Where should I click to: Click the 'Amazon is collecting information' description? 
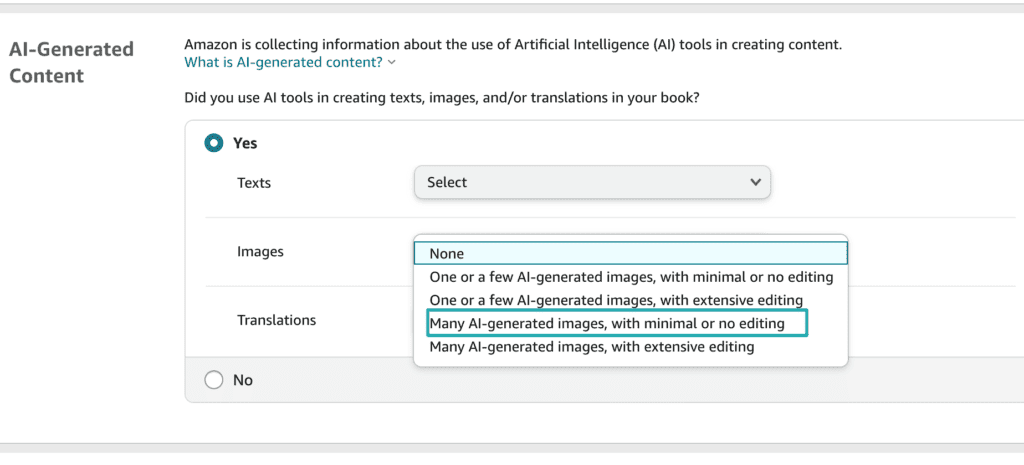click(513, 45)
